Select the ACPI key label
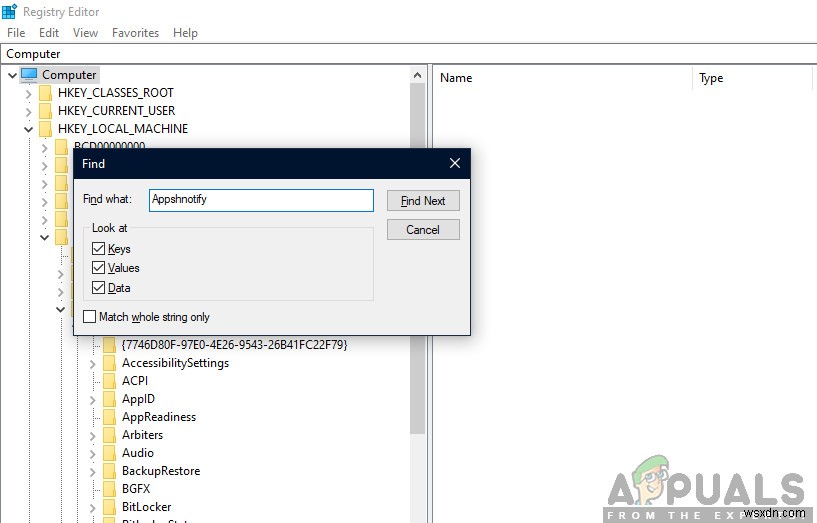This screenshot has width=817, height=523. click(135, 381)
